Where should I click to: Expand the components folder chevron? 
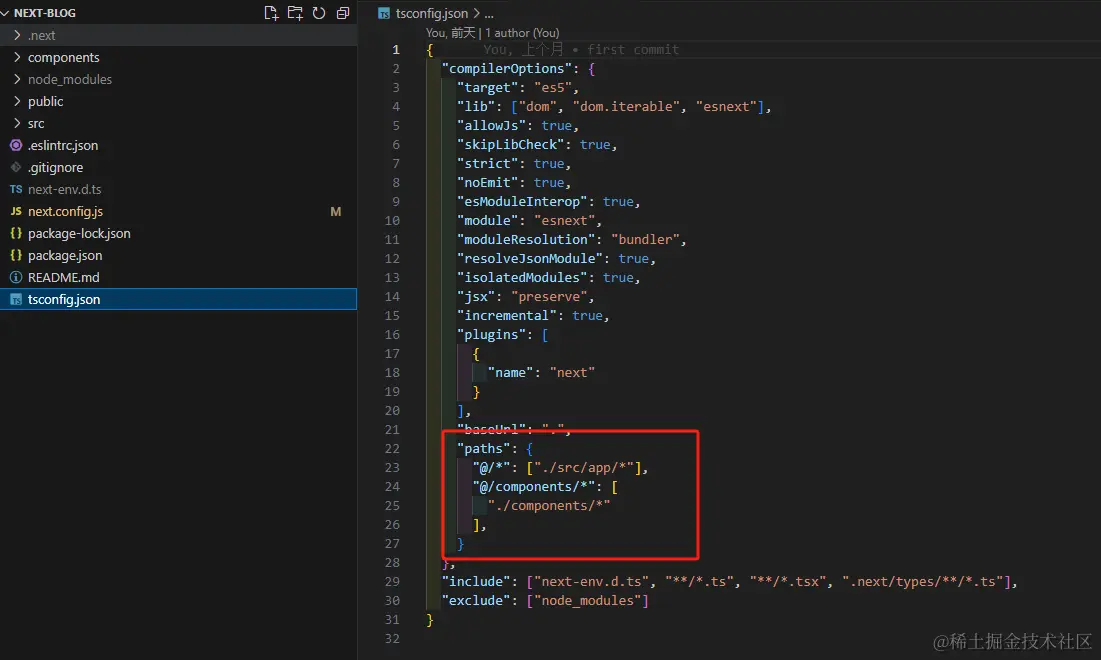point(18,57)
